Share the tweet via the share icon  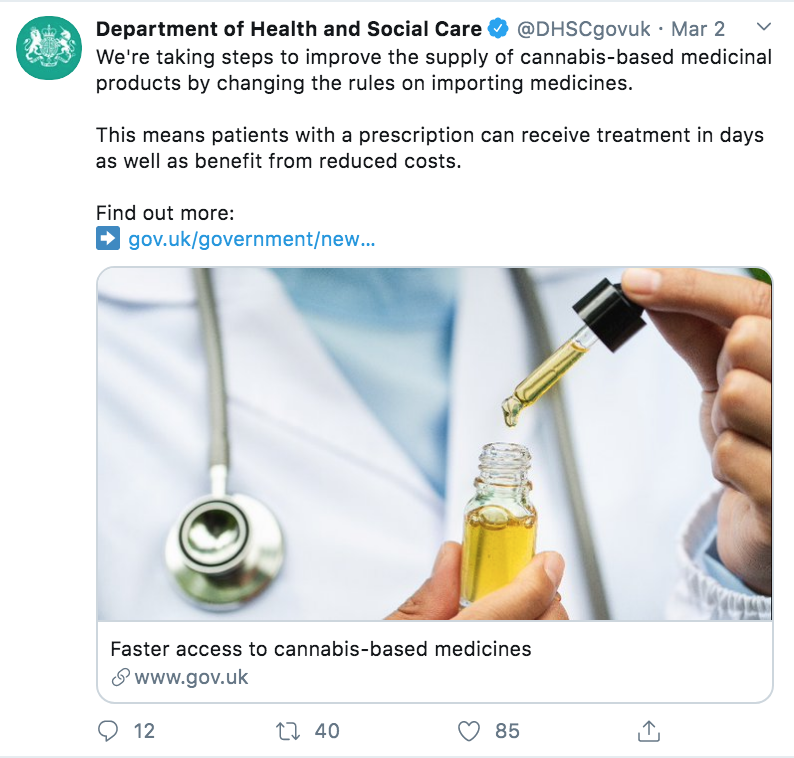[649, 731]
